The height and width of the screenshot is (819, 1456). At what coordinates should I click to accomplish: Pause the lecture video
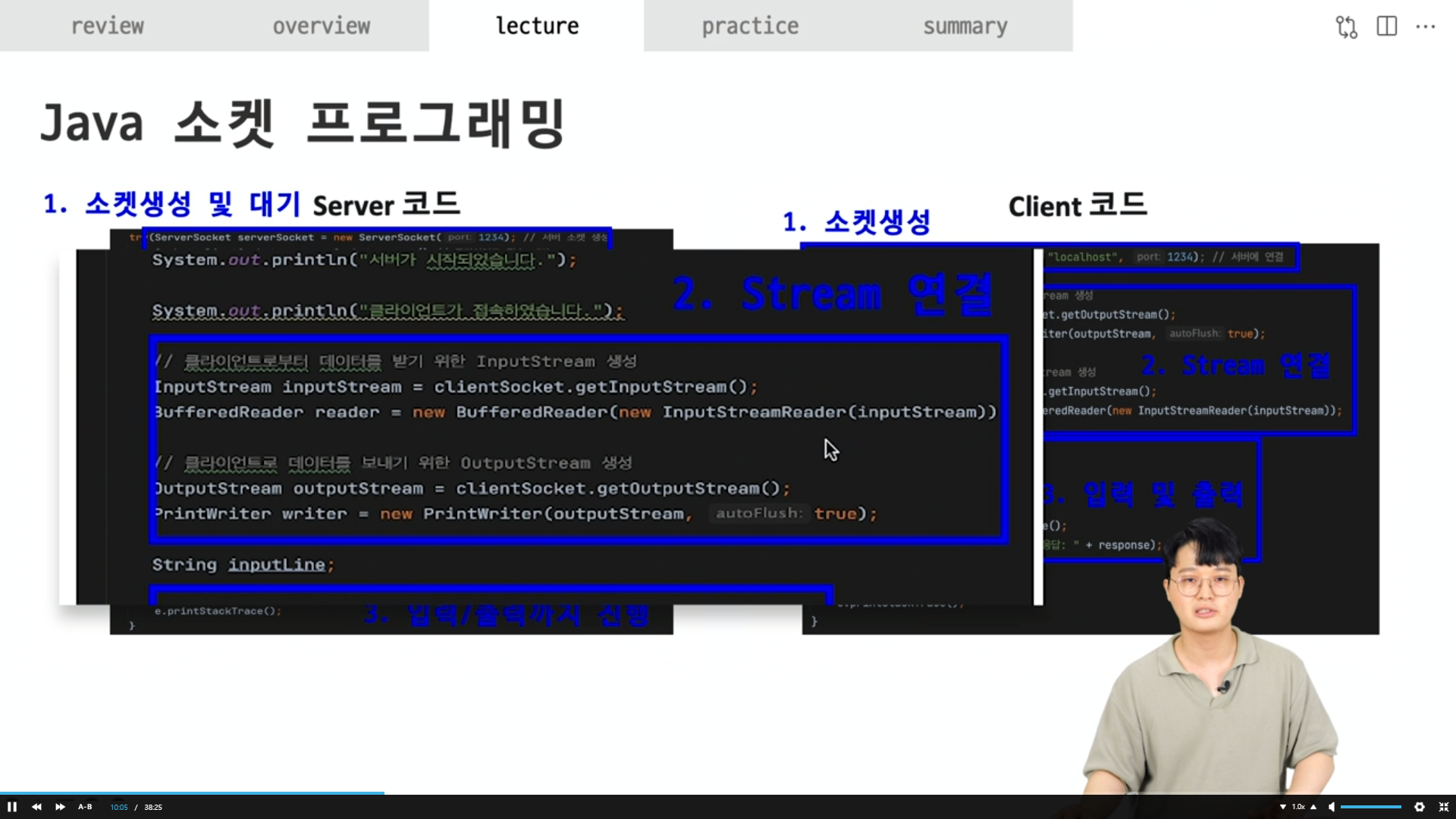pyautogui.click(x=12, y=807)
